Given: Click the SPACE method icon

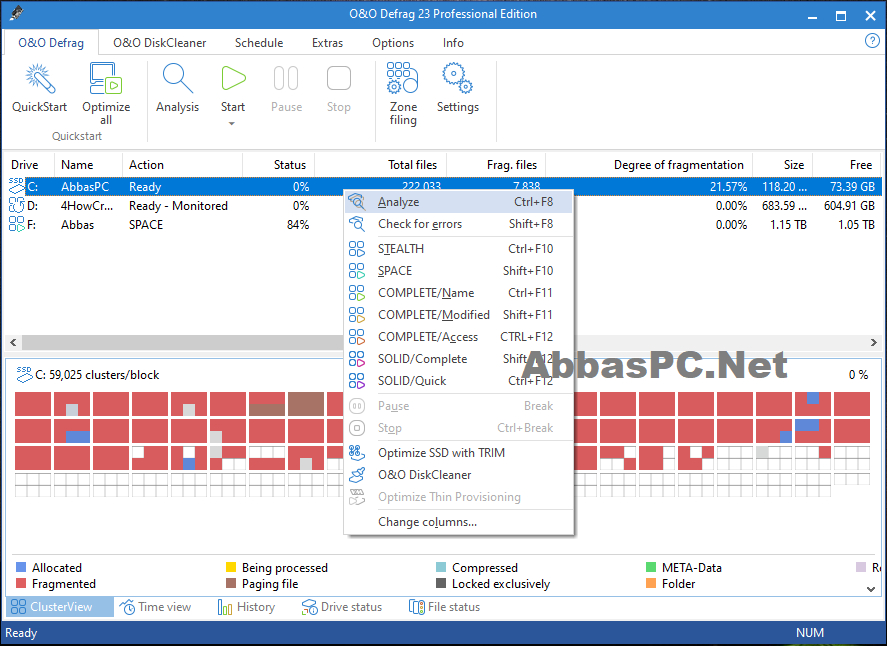Looking at the screenshot, I should click(357, 271).
